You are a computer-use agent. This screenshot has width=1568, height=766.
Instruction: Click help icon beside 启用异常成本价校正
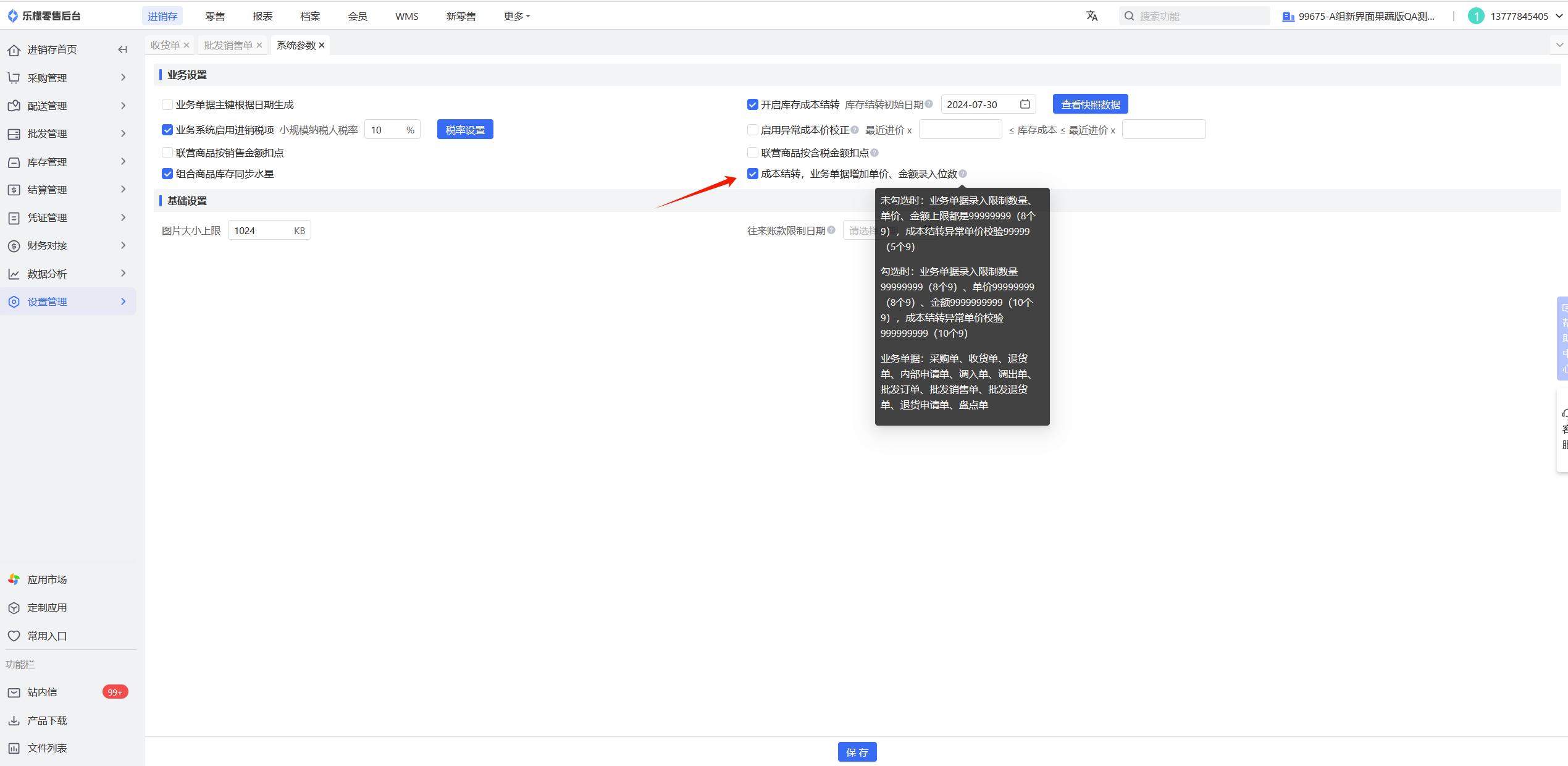pos(855,130)
